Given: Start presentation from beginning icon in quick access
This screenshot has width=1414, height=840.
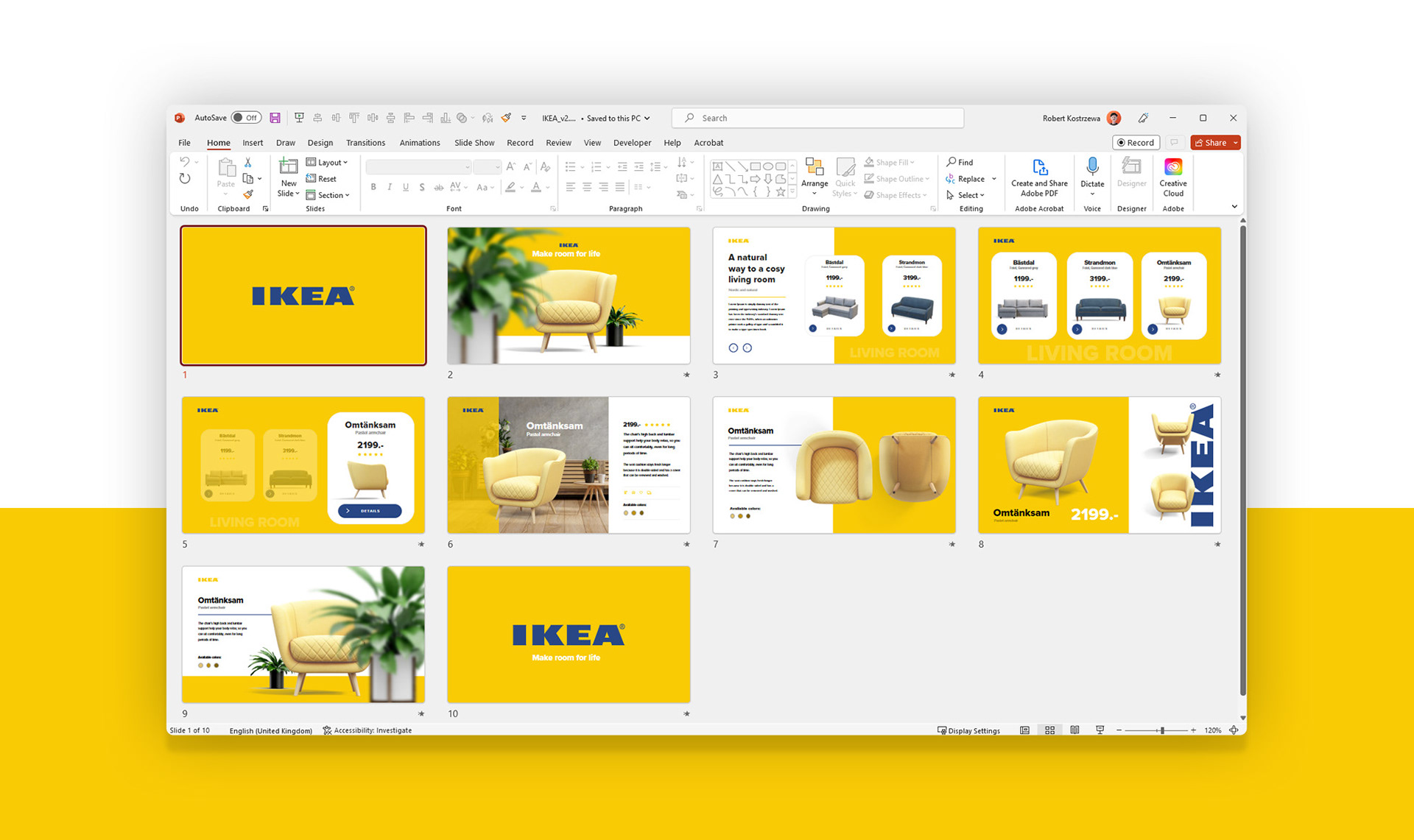Looking at the screenshot, I should (x=299, y=118).
